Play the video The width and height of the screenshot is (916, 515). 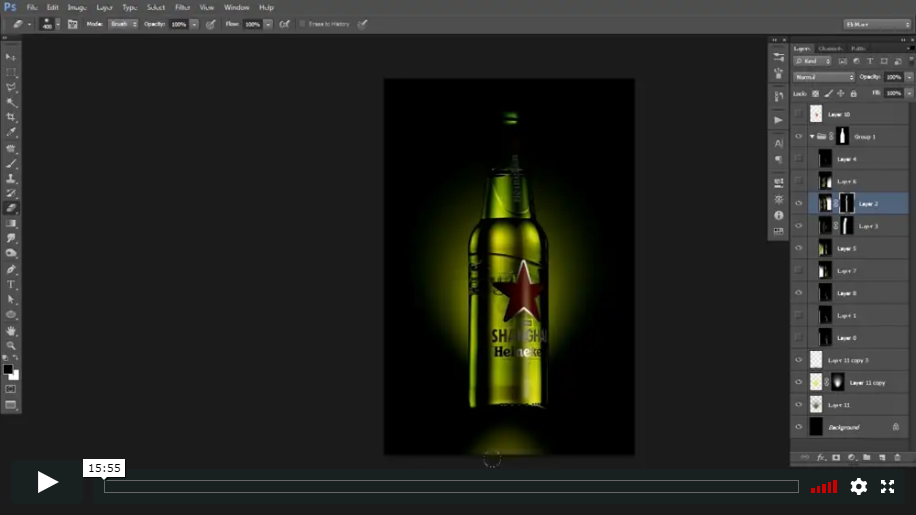[47, 482]
